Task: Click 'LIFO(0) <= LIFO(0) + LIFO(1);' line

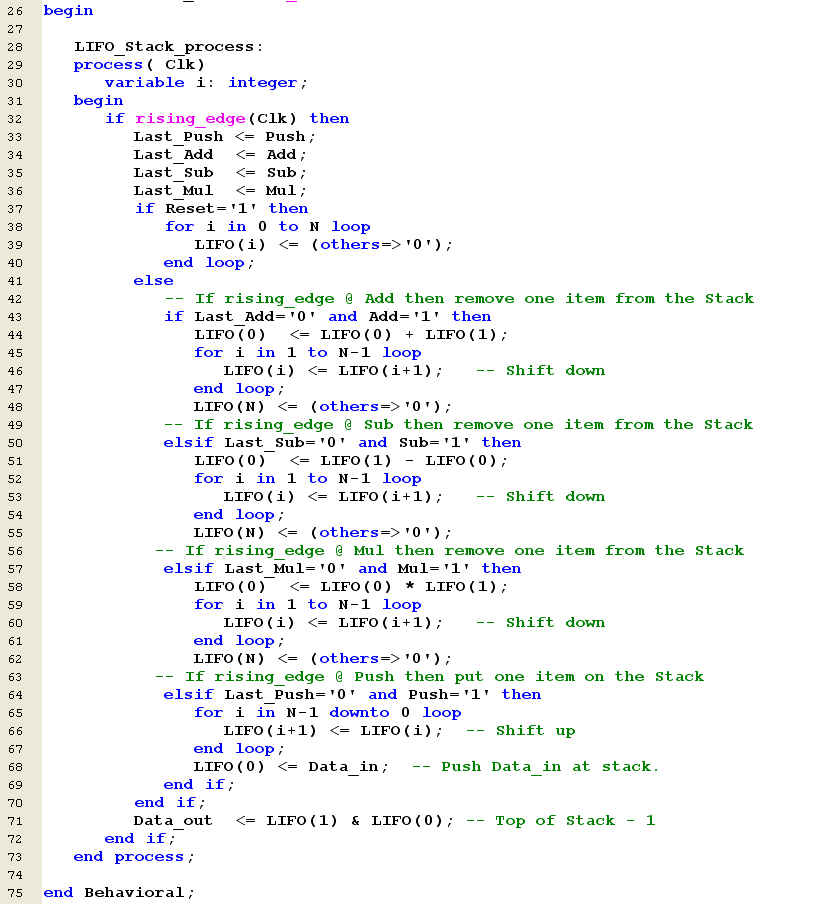Action: pyautogui.click(x=351, y=334)
